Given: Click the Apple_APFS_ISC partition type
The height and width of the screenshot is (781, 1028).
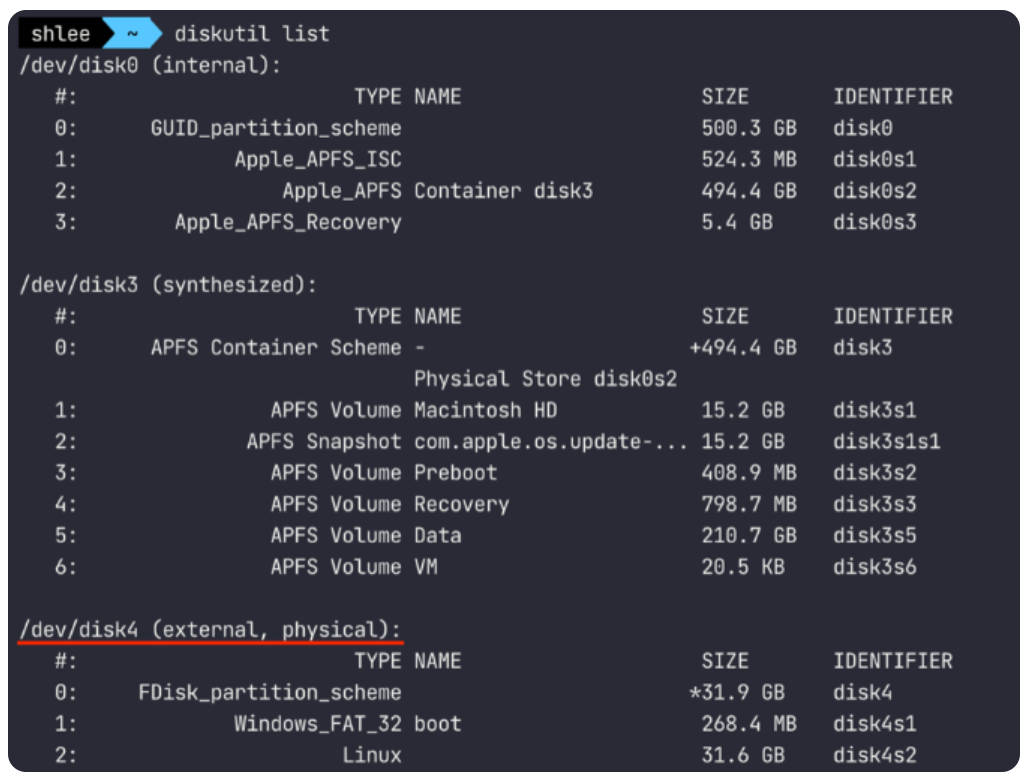Looking at the screenshot, I should tap(317, 159).
